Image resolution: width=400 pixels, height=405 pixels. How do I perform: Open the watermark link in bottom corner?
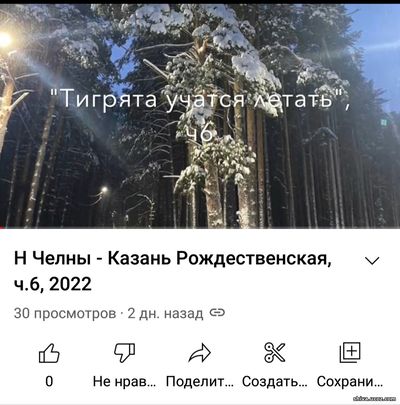(373, 398)
